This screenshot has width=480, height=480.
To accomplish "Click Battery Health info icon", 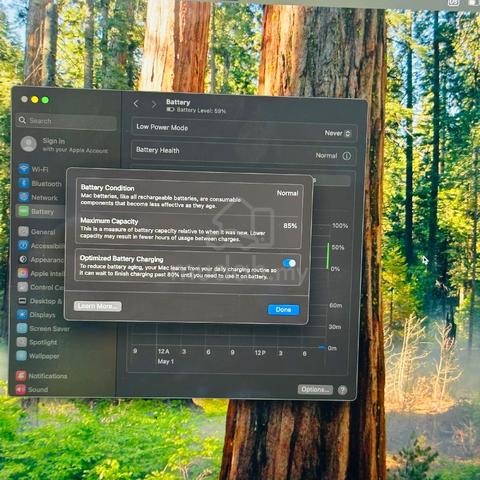I will click(347, 156).
